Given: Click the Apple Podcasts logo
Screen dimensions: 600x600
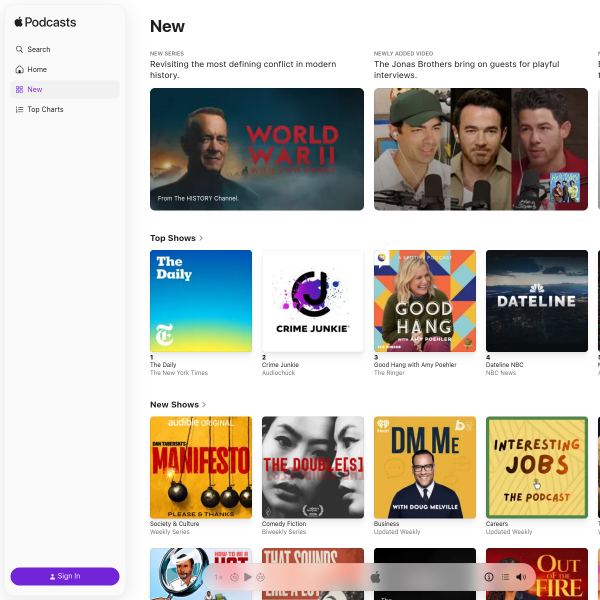Looking at the screenshot, I should [x=45, y=22].
